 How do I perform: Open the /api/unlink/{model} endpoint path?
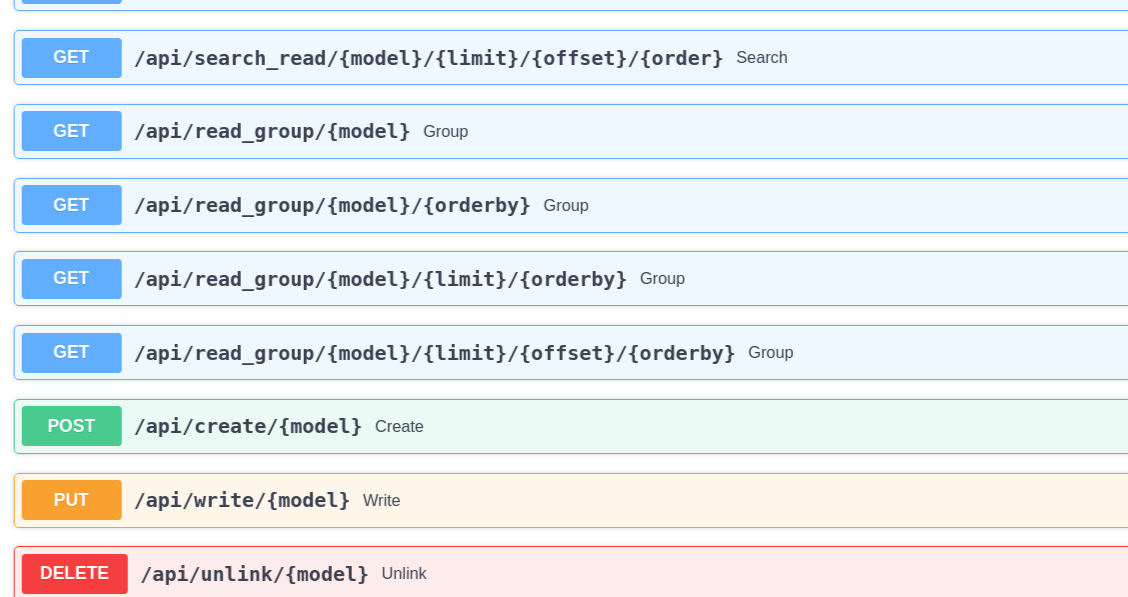click(x=254, y=574)
